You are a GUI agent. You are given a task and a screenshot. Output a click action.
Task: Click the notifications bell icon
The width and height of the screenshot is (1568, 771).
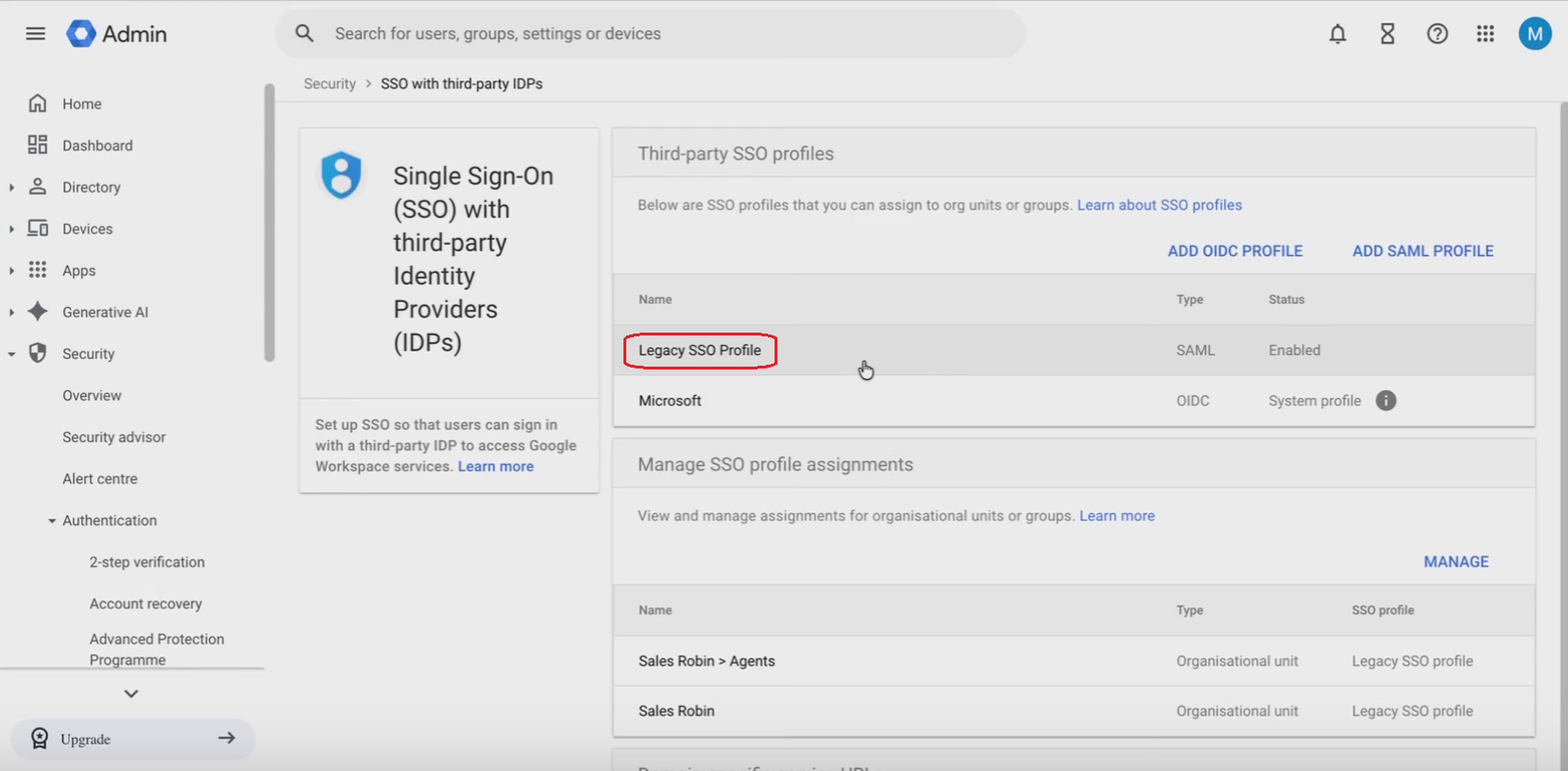(x=1338, y=34)
